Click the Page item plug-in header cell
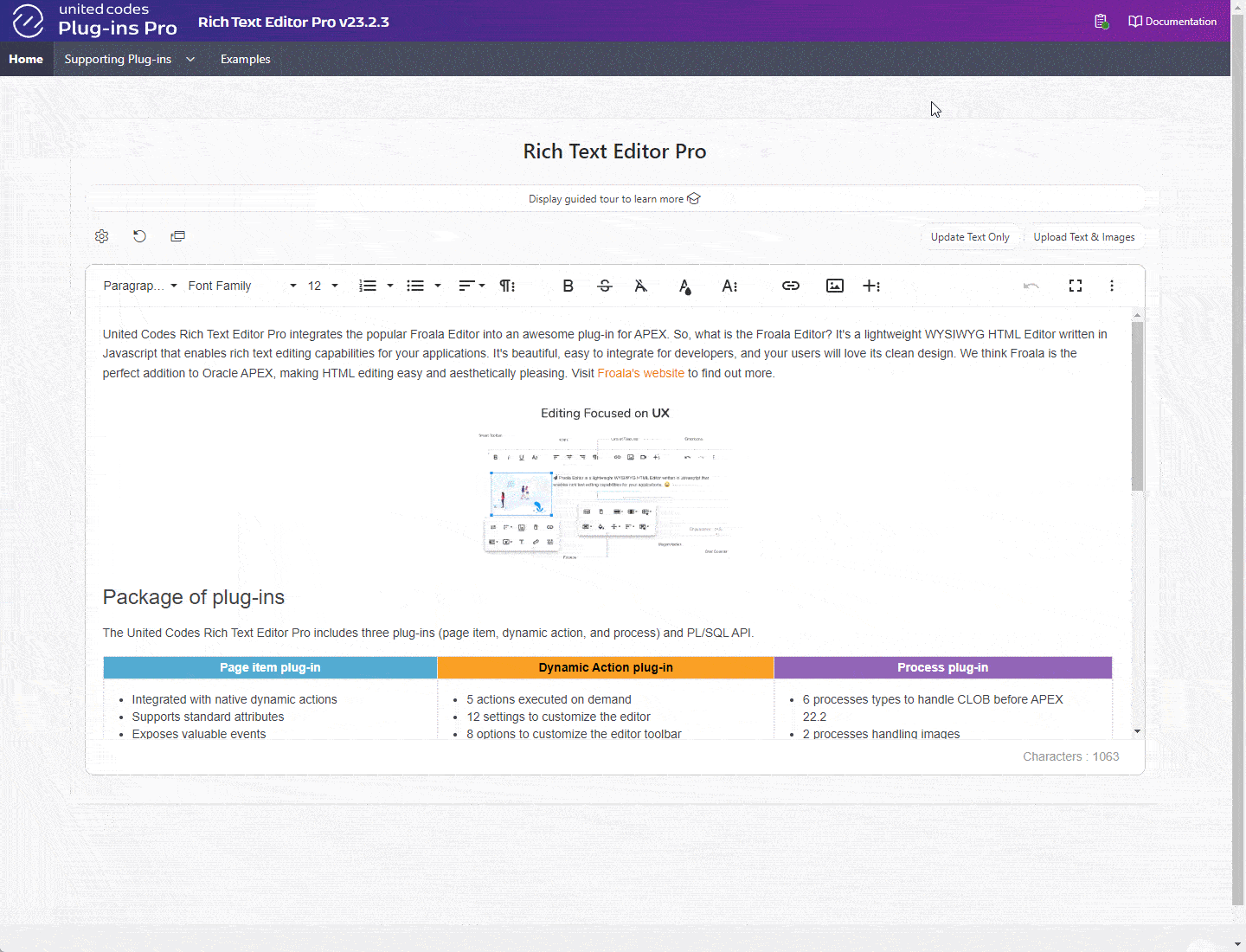Viewport: 1246px width, 952px height. 270,667
